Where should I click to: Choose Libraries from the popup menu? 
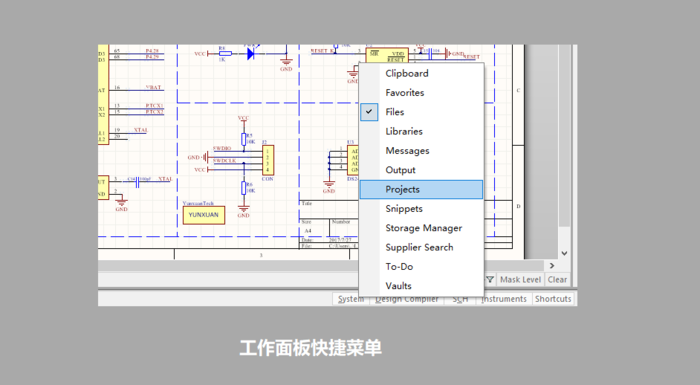coord(421,131)
